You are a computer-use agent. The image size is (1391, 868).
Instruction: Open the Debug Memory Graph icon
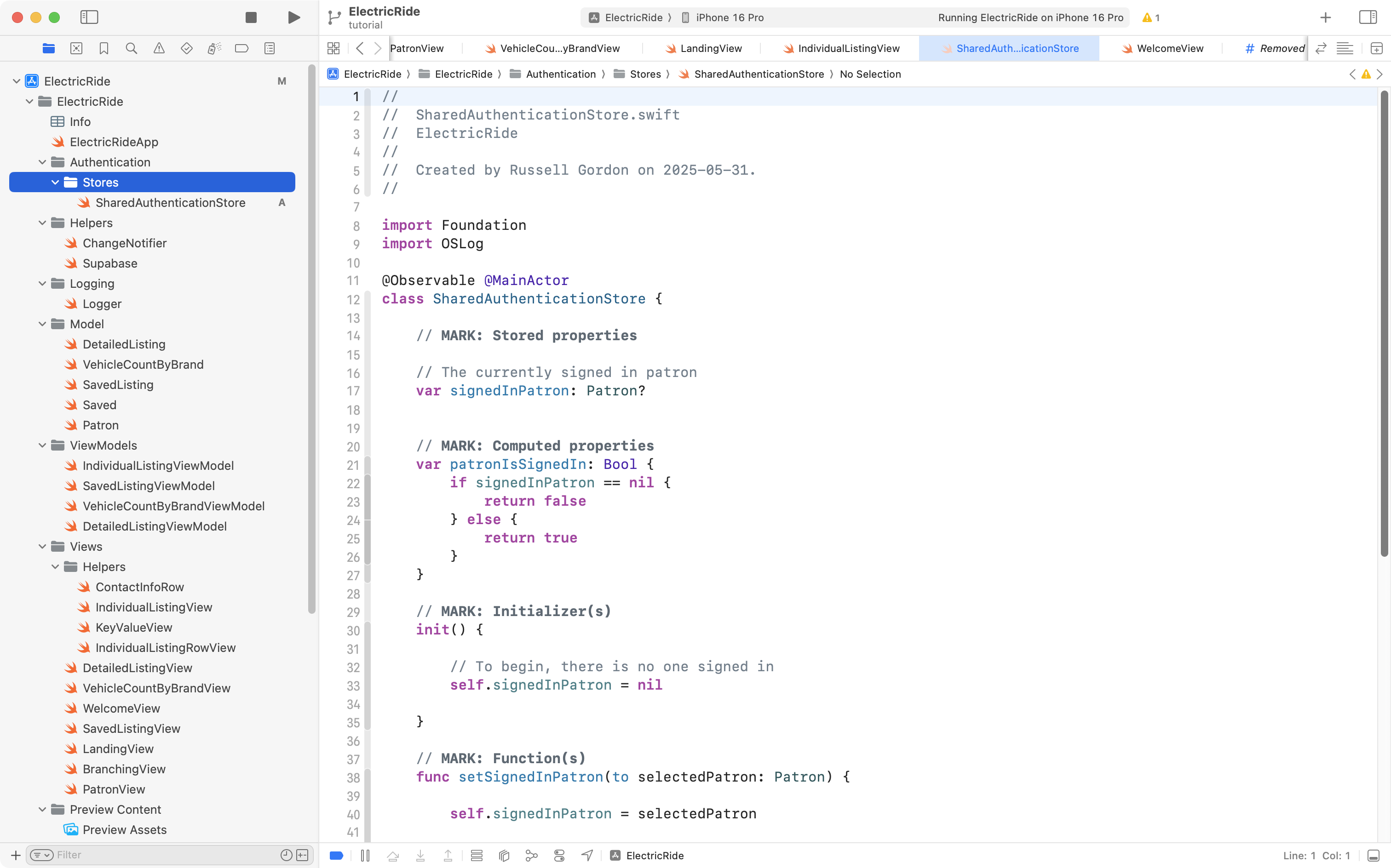click(x=532, y=856)
